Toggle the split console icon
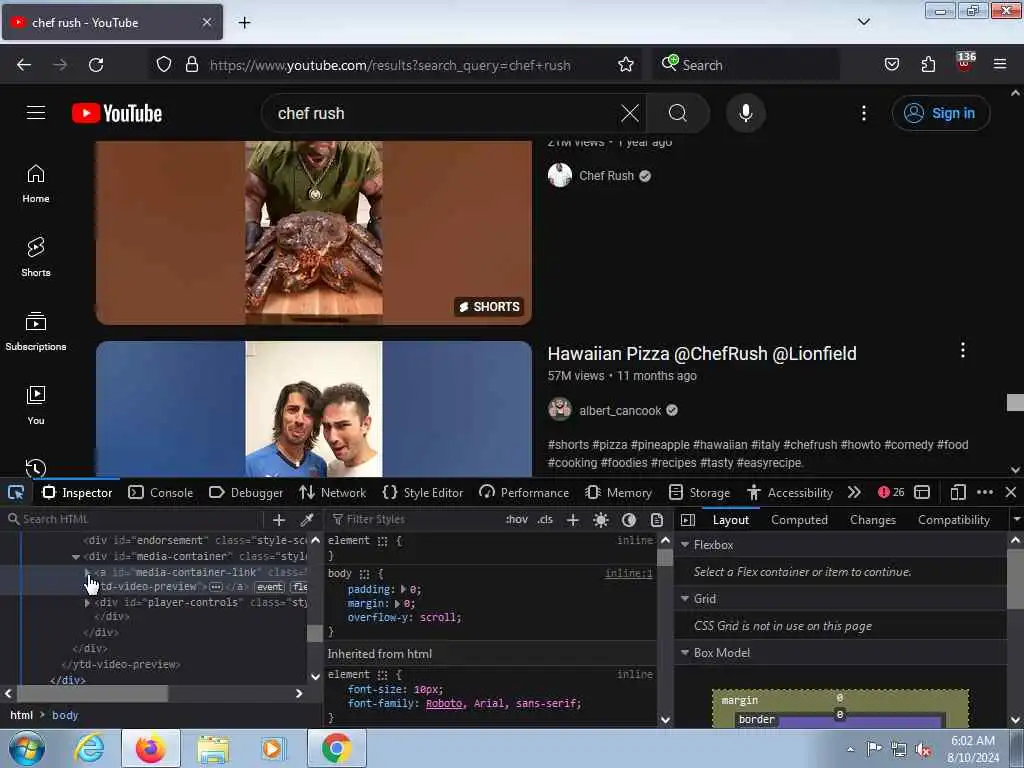 (922, 492)
